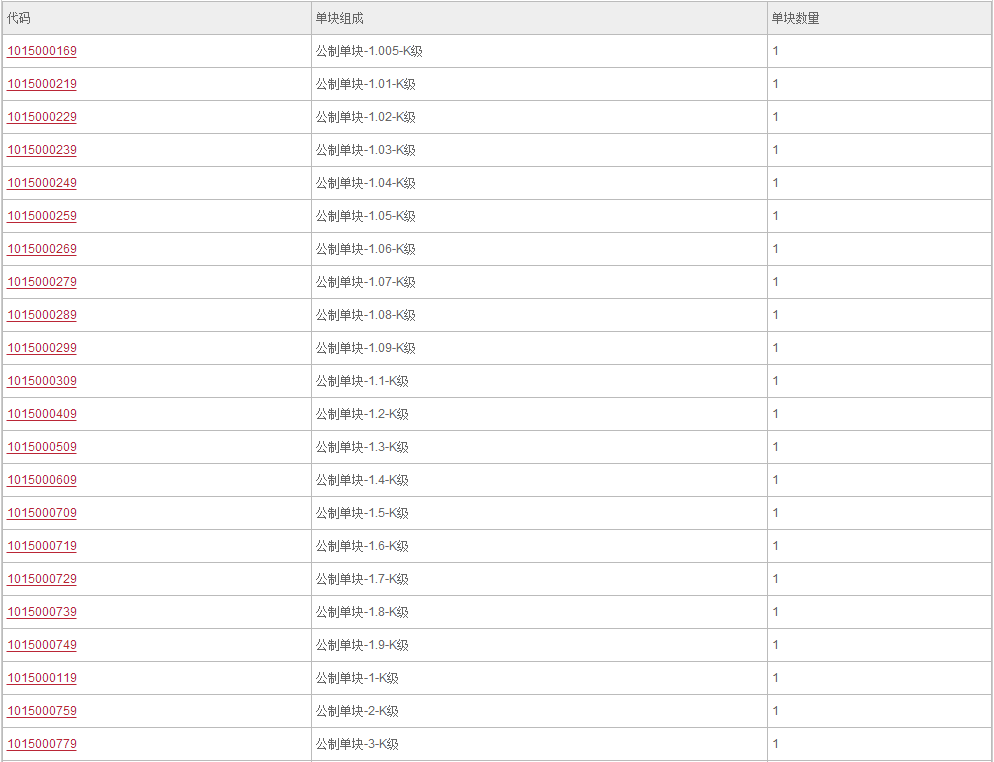994x762 pixels.
Task: Select cell 公制单块-1.02-K级
Action: (539, 117)
